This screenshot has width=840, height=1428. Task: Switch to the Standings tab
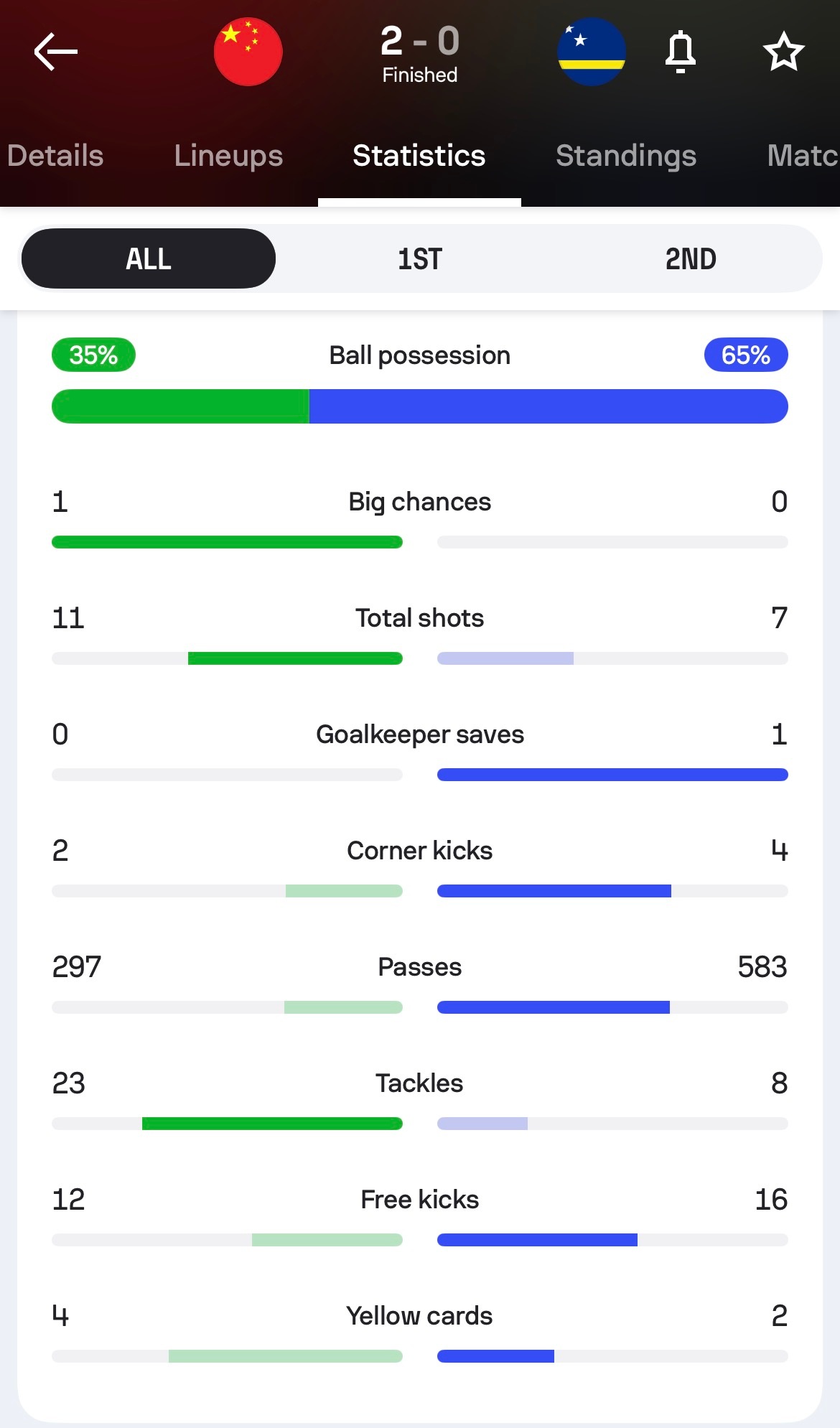point(626,156)
